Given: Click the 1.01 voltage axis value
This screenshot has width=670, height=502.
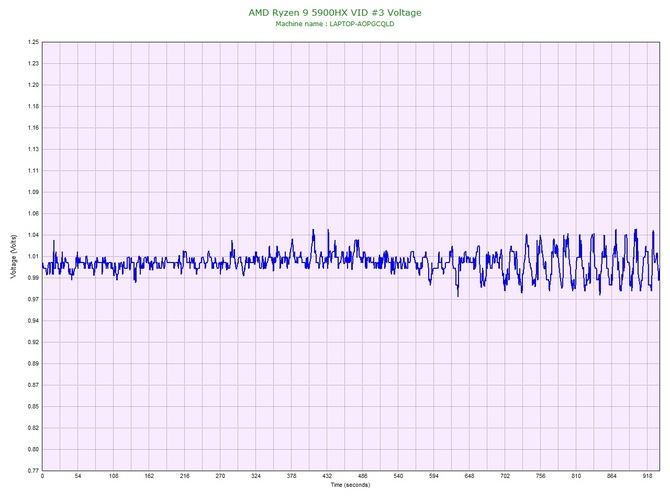Looking at the screenshot, I should [x=33, y=257].
